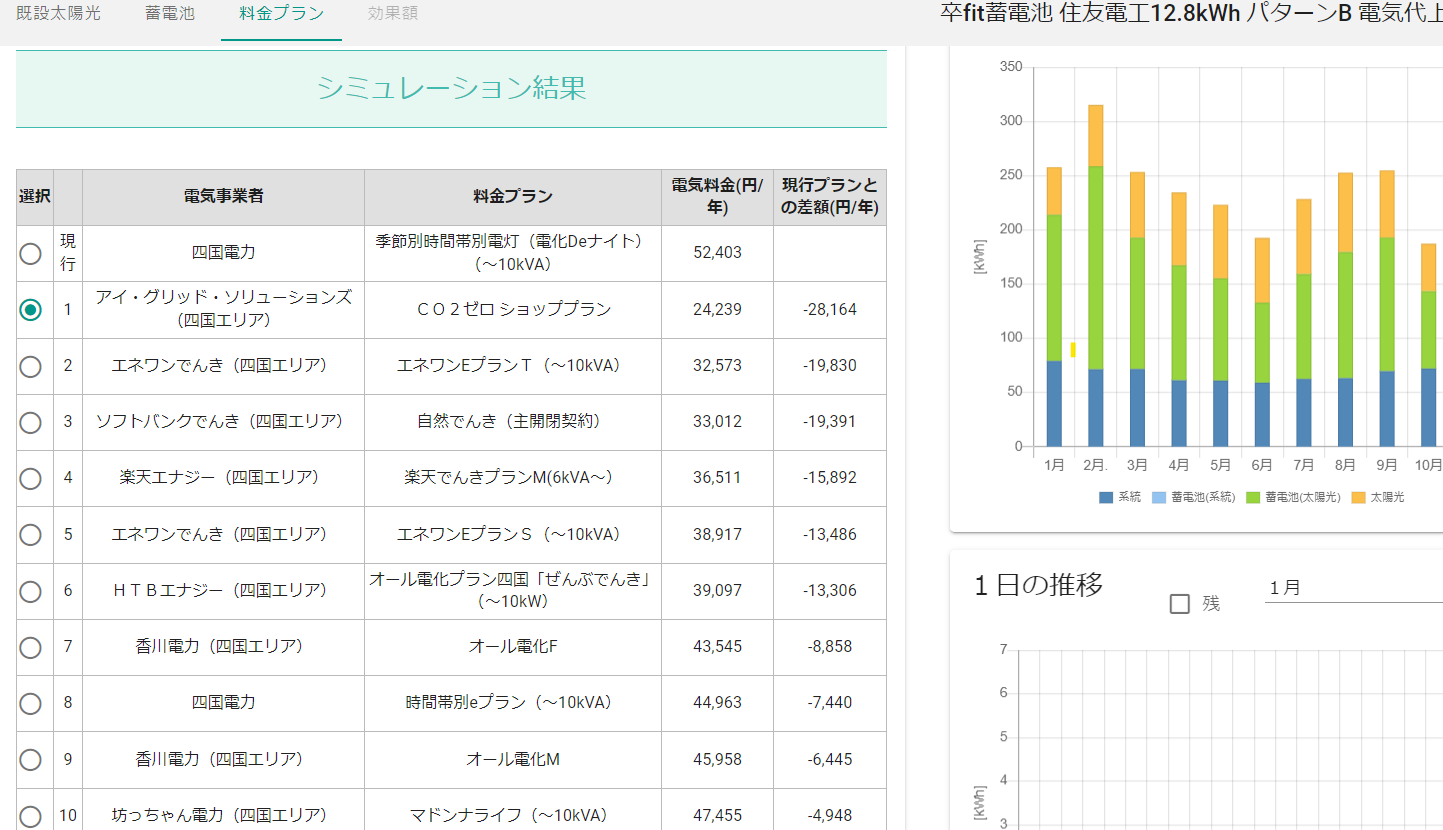This screenshot has height=830, width=1443.
Task: Choose row 9 オール電化M radio button
Action: (x=31, y=760)
